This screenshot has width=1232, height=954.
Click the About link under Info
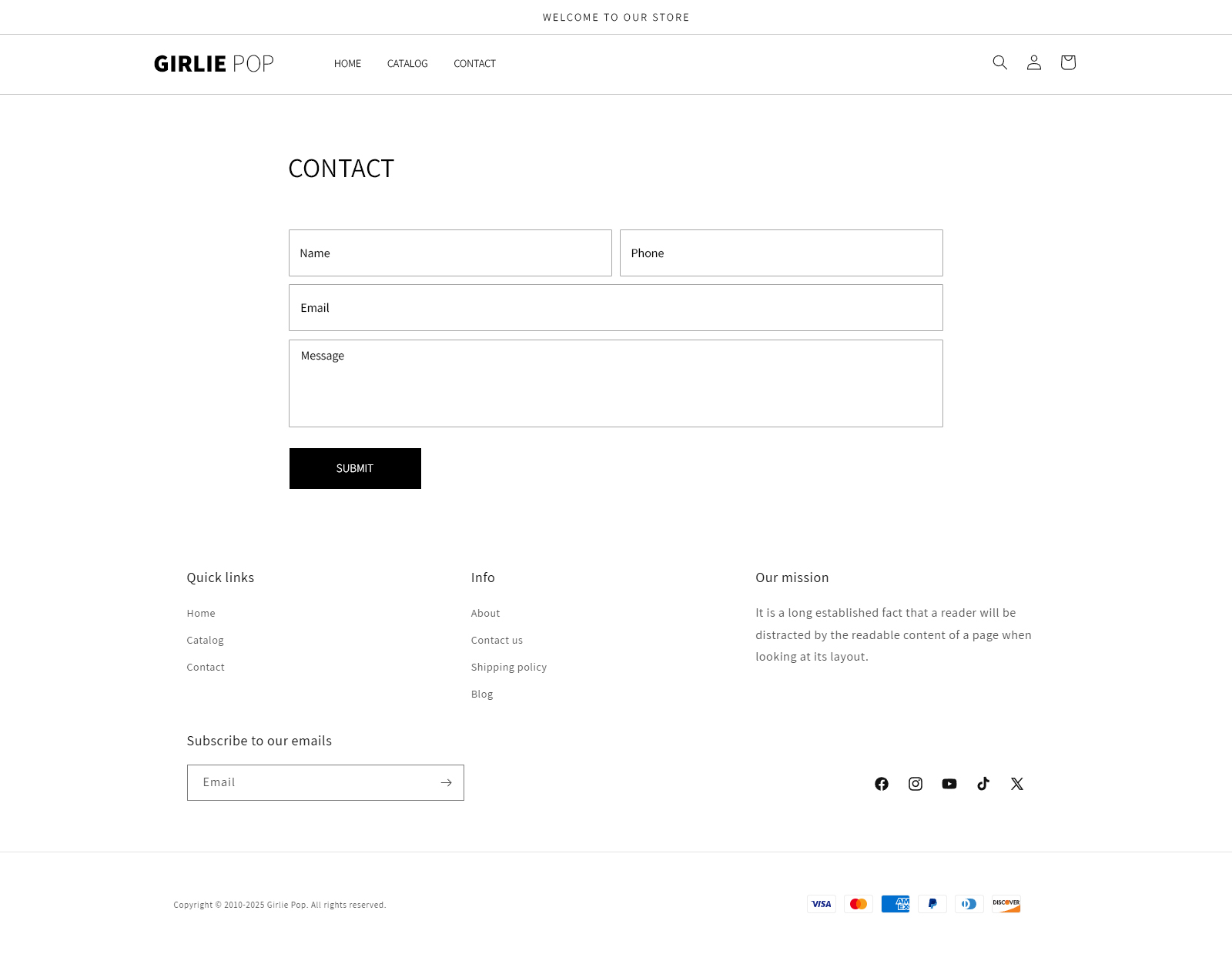[485, 614]
